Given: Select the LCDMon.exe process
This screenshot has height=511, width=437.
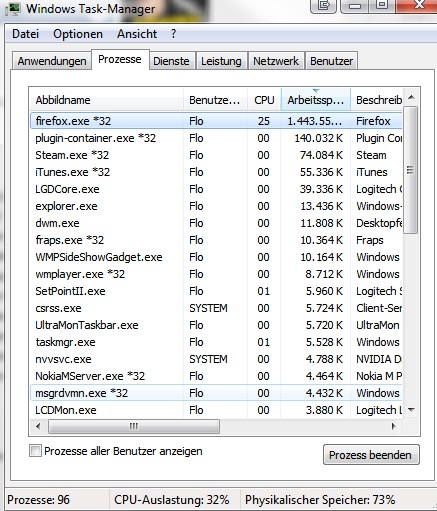Looking at the screenshot, I should click(216, 410).
